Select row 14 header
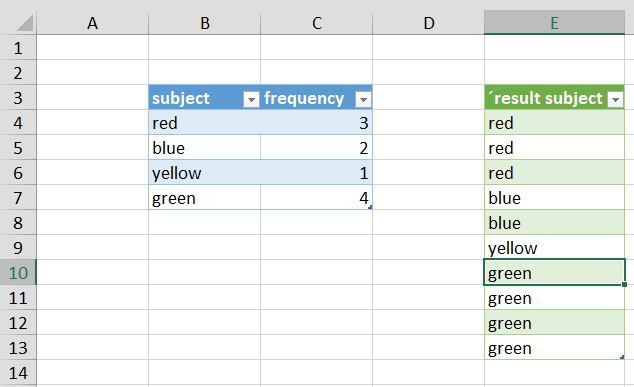634x387 pixels. coord(18,373)
